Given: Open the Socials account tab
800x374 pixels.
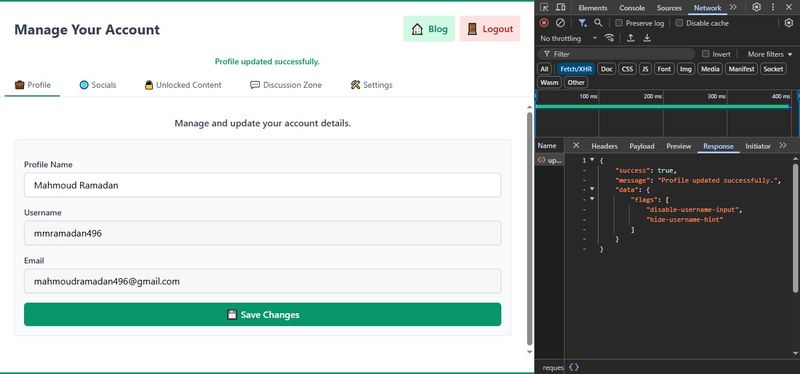Looking at the screenshot, I should [98, 85].
